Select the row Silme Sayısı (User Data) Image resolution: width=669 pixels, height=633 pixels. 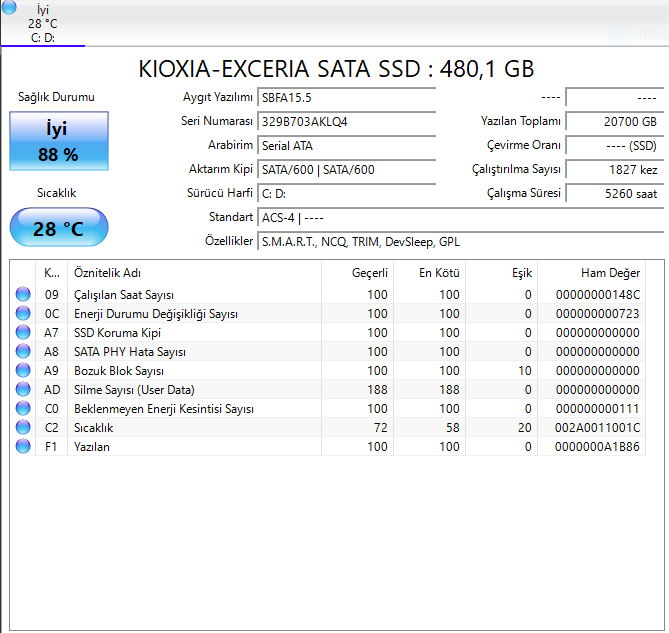328,389
